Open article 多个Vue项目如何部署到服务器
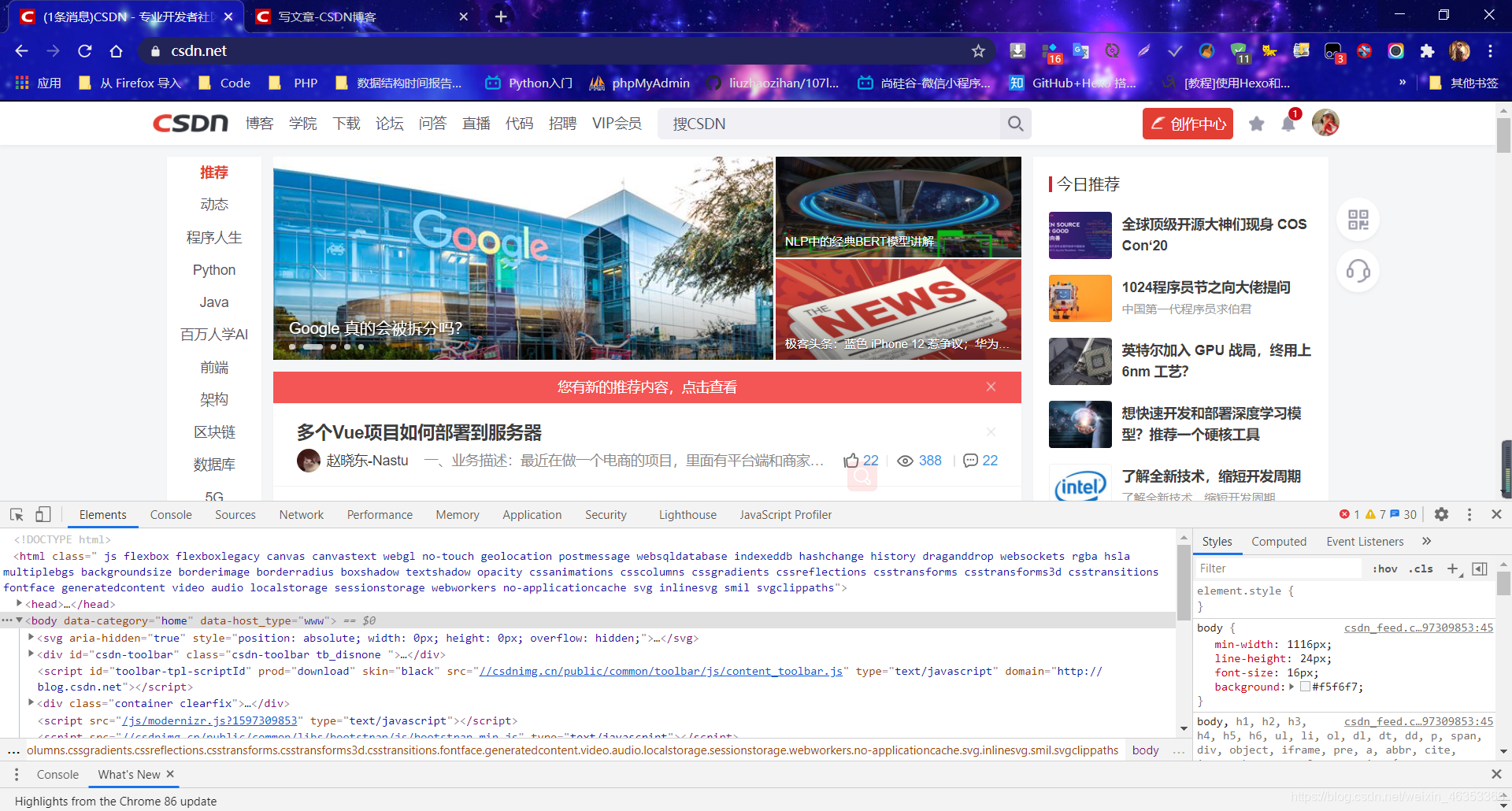 419,432
